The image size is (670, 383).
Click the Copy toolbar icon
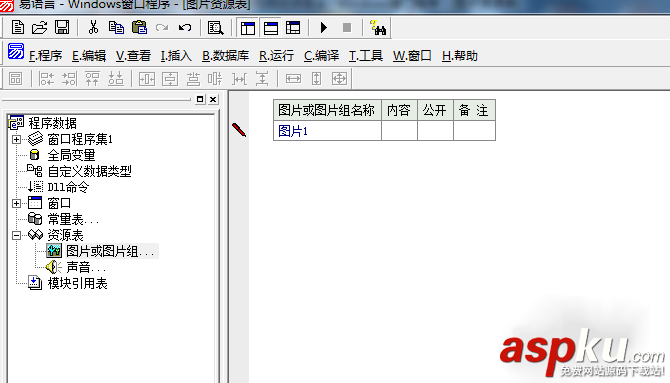click(x=116, y=28)
